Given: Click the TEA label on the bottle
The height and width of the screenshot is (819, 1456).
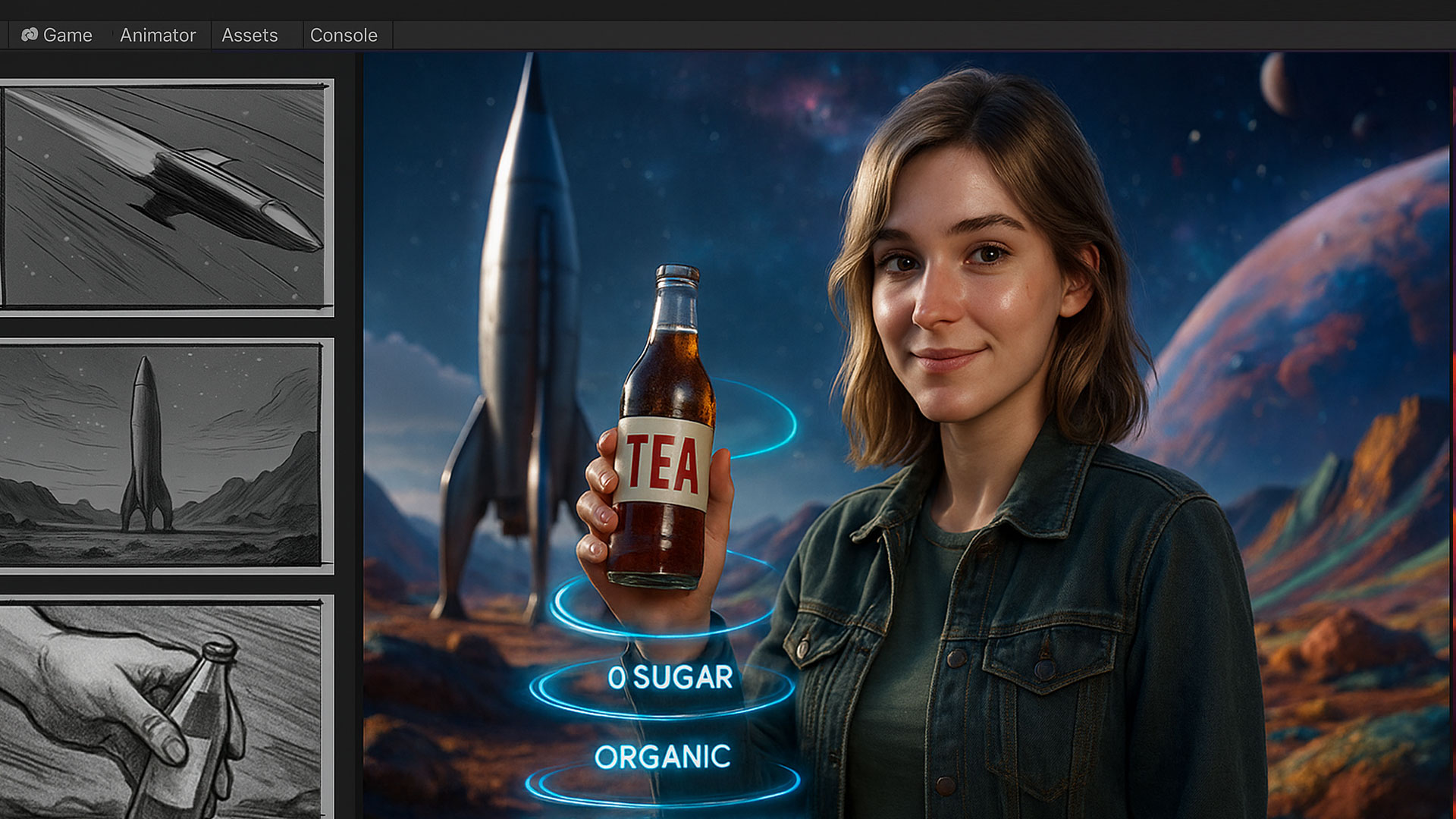Looking at the screenshot, I should point(663,463).
